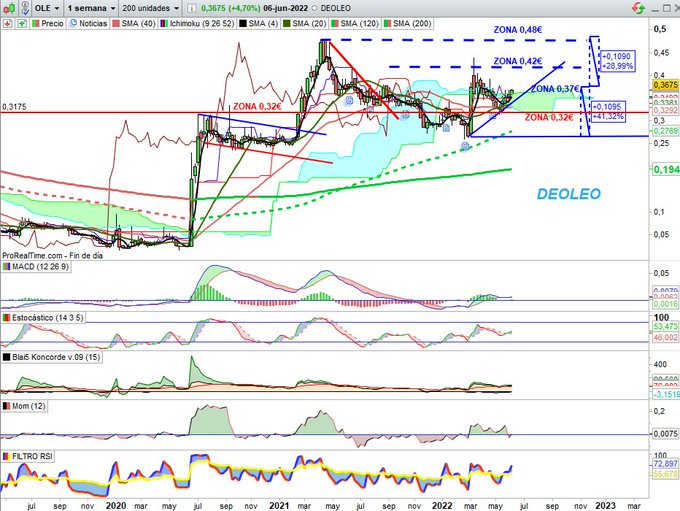This screenshot has height=511, width=680.
Task: Click the green add-indicator plus icon
Action: [22, 23]
